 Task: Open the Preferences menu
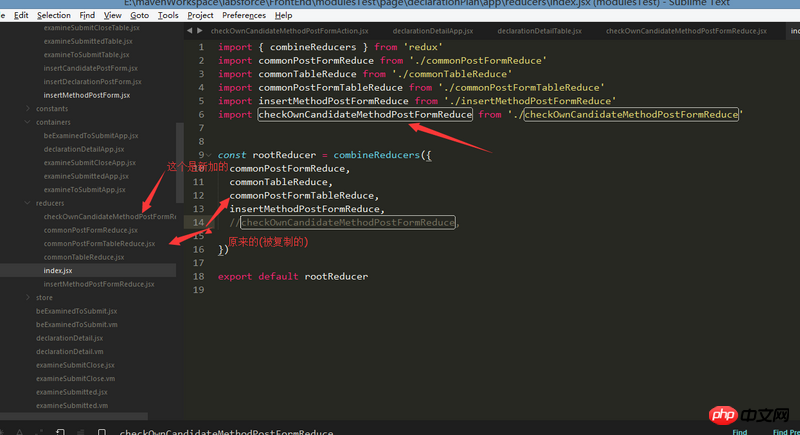click(244, 15)
